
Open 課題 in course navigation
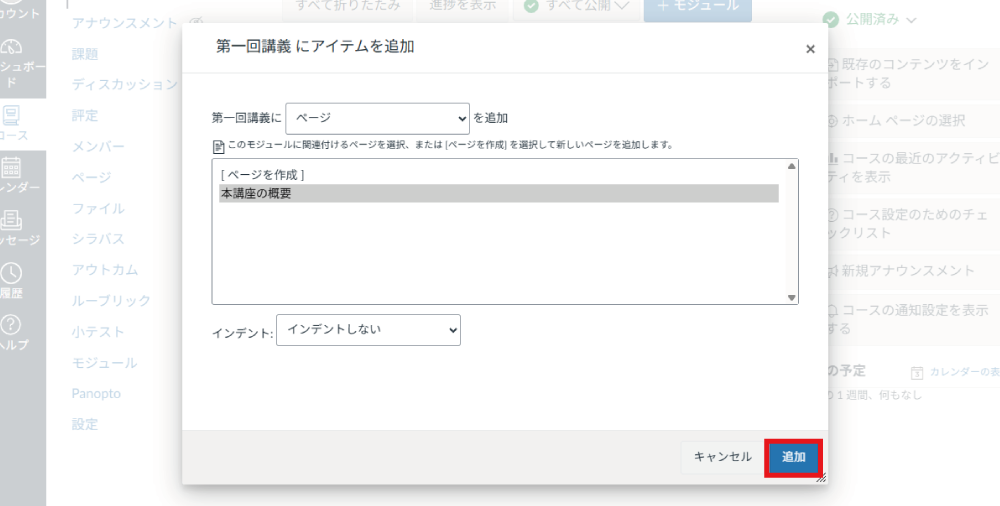click(x=85, y=54)
